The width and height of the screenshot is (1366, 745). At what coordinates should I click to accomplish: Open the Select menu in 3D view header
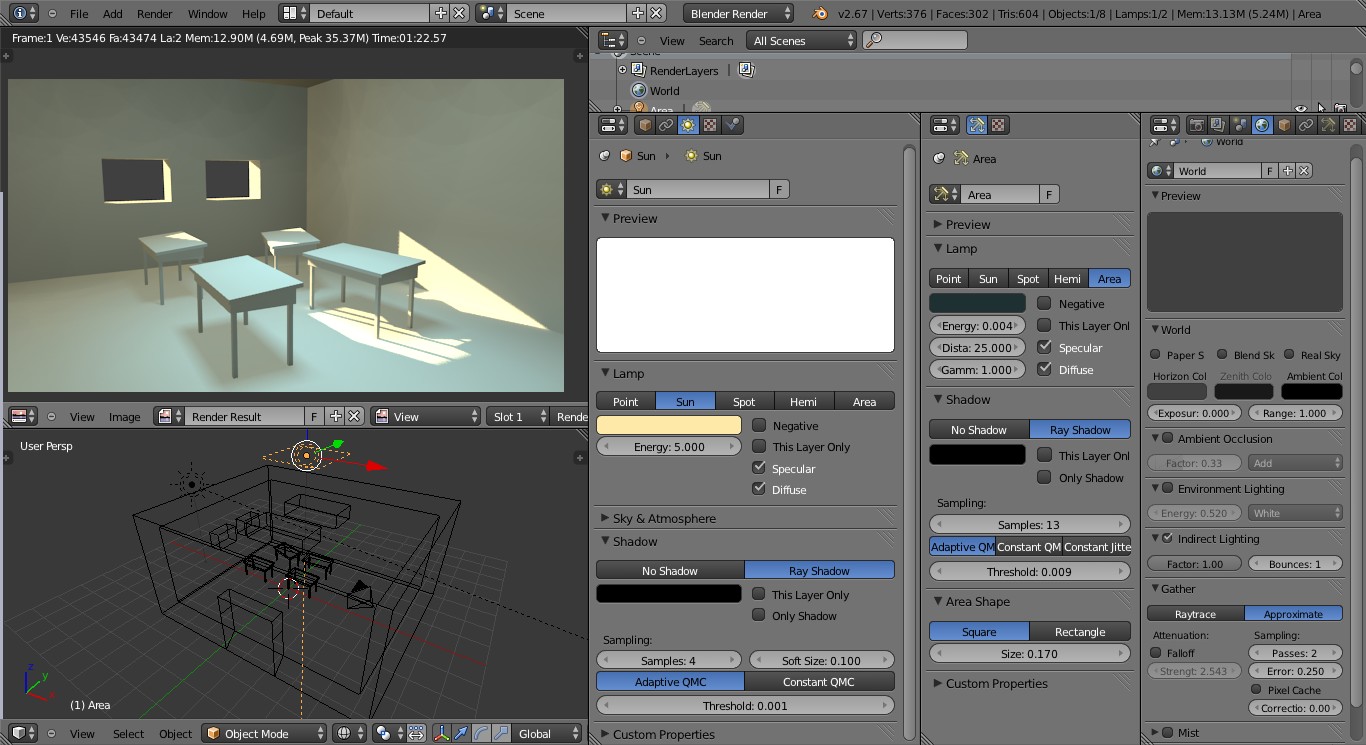click(128, 733)
